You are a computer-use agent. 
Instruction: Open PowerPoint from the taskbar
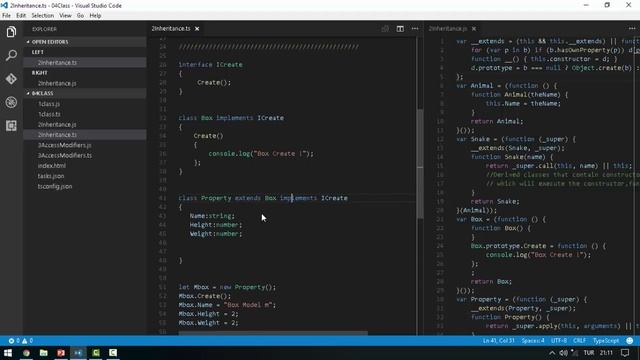coord(61,353)
